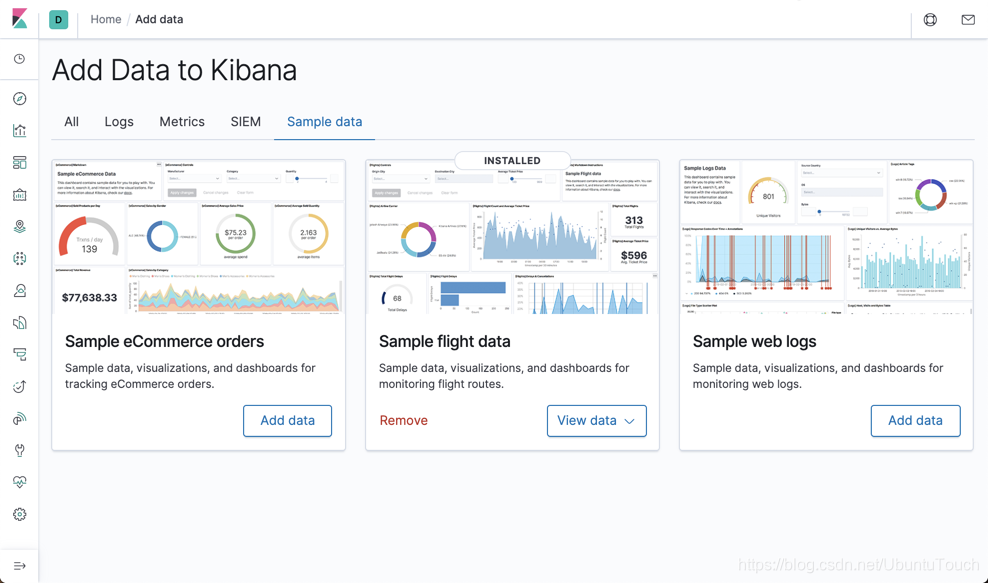Add data for Sample web logs
The image size is (988, 583).
pos(916,420)
